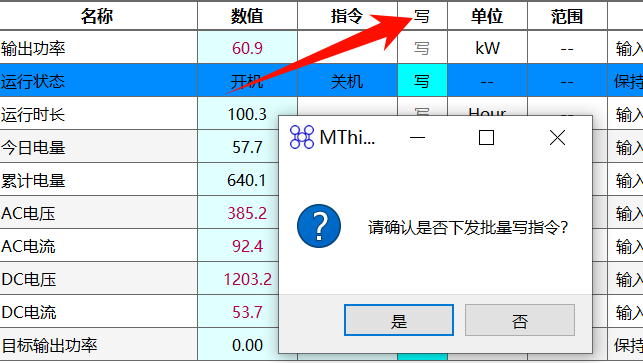Maximize the MThings dialog window

pyautogui.click(x=486, y=138)
